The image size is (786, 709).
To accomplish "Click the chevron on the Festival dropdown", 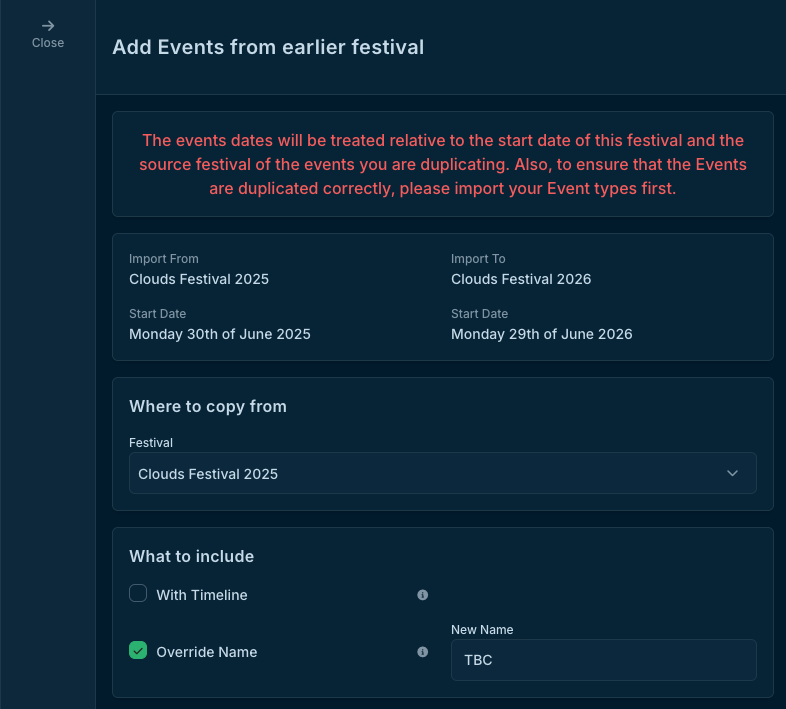I will coord(732,473).
